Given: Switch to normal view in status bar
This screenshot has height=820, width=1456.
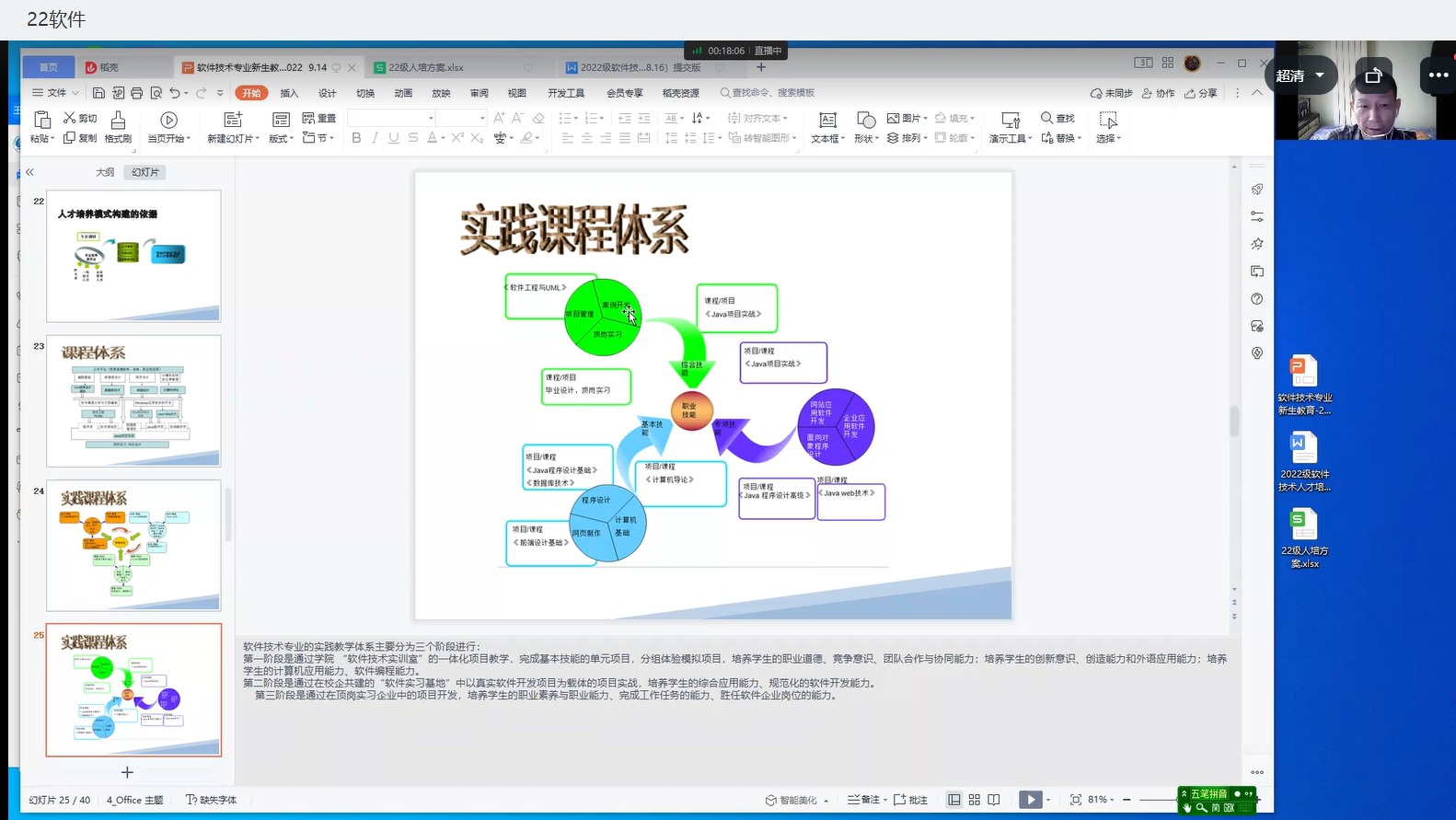Looking at the screenshot, I should pos(954,800).
